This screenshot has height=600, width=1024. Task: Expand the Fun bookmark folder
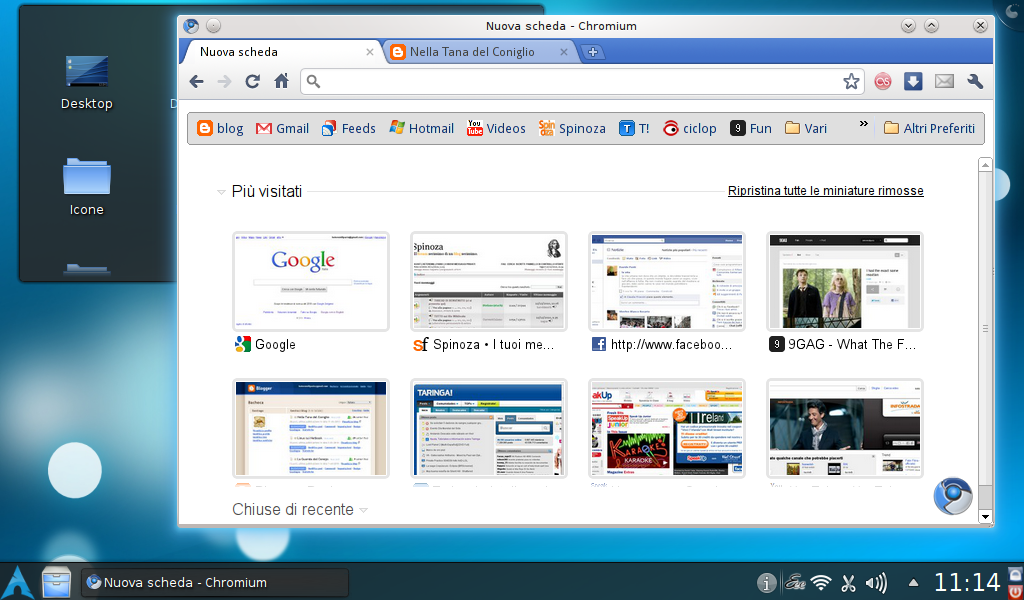[751, 129]
